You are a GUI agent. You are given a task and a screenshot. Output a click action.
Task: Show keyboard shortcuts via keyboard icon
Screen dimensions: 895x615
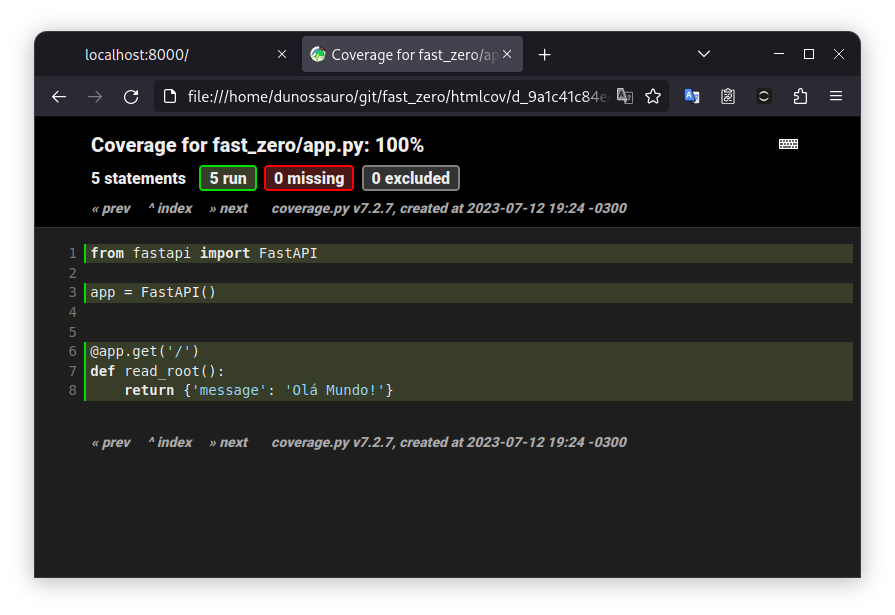pyautogui.click(x=788, y=144)
